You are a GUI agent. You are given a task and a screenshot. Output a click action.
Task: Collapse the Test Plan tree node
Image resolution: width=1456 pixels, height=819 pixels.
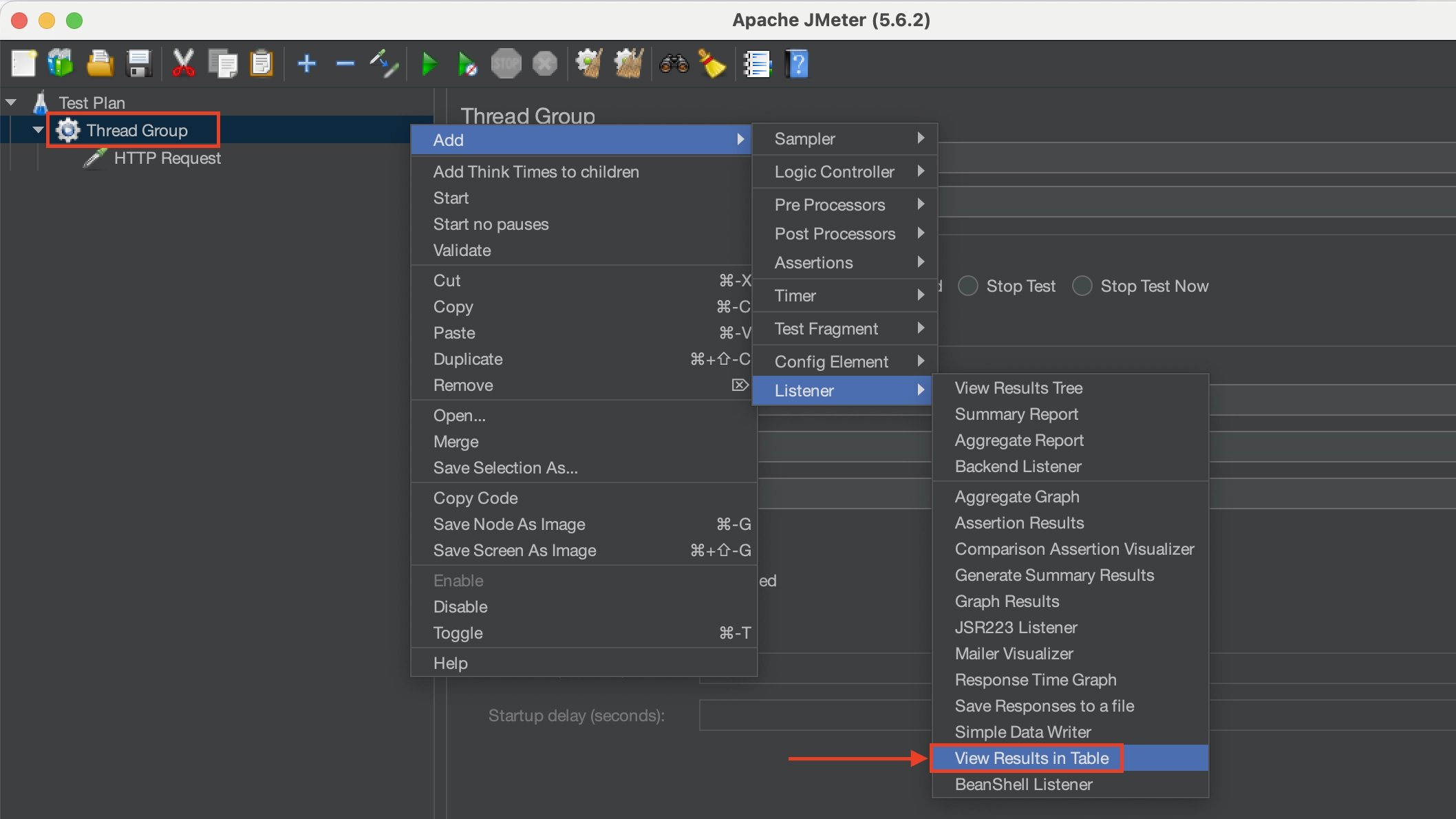[11, 103]
